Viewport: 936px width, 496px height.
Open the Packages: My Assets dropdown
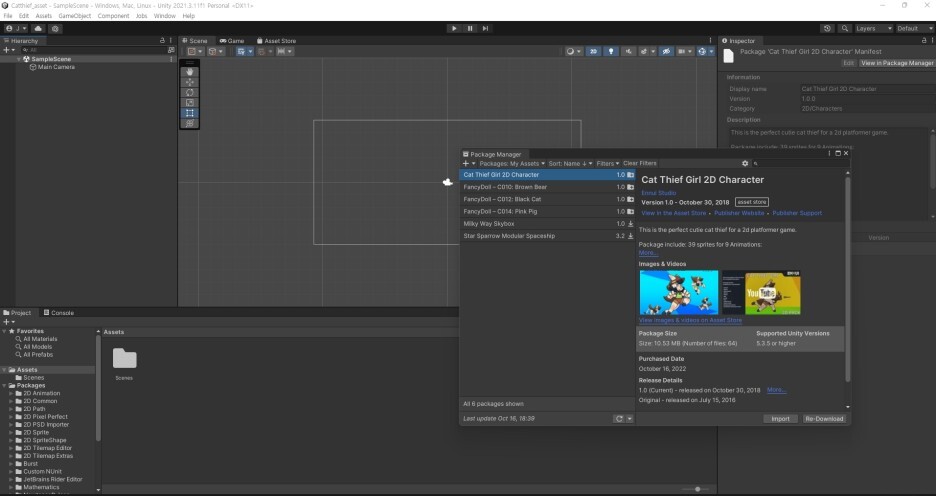click(x=512, y=164)
